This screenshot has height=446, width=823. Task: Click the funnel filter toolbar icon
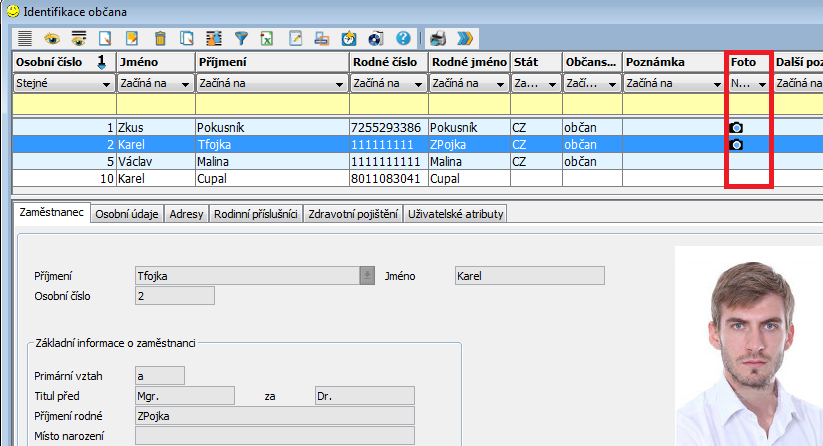241,39
